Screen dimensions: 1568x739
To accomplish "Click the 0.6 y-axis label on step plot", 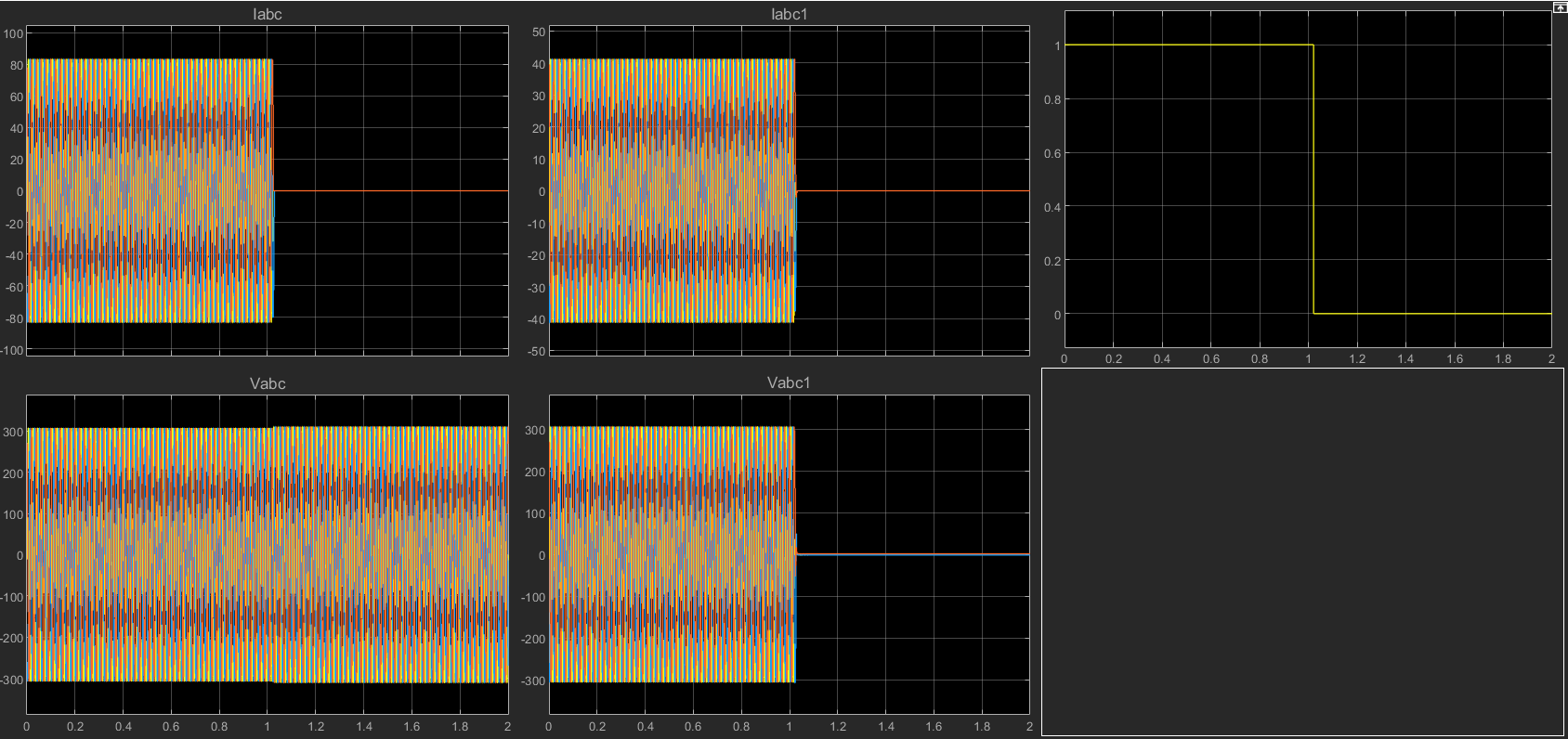I will coord(1052,153).
